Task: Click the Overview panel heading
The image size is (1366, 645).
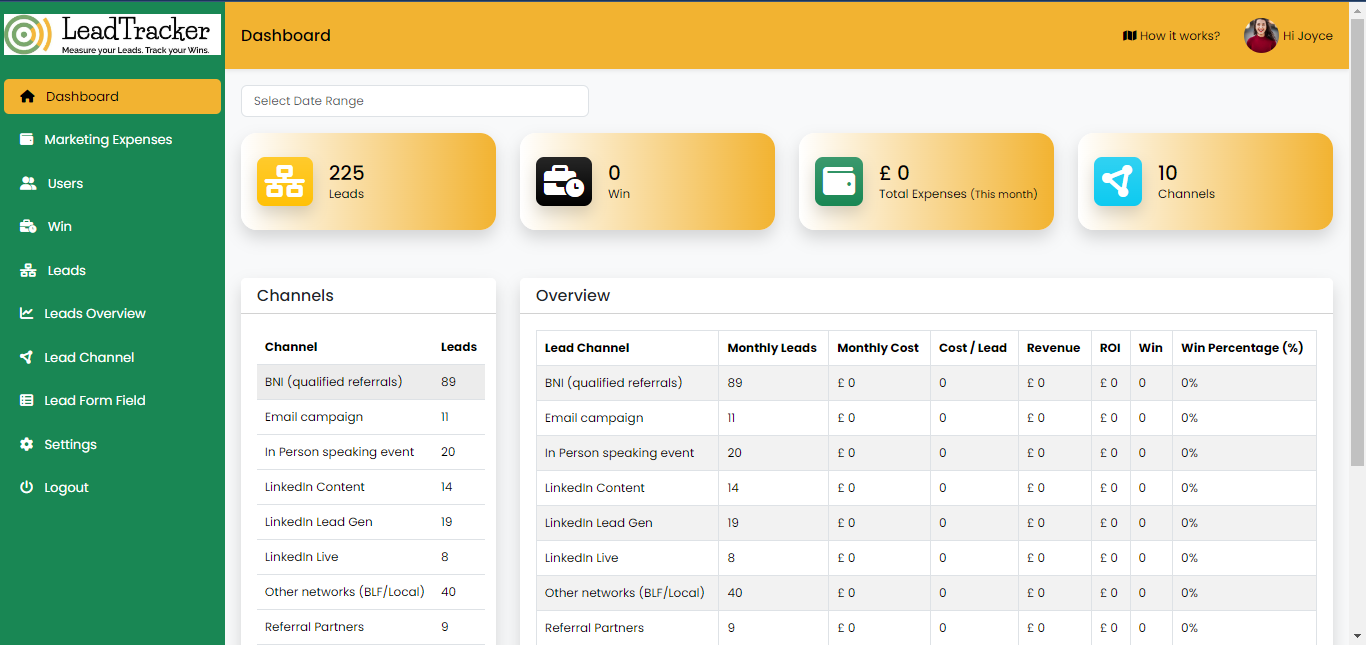Action: pyautogui.click(x=573, y=296)
